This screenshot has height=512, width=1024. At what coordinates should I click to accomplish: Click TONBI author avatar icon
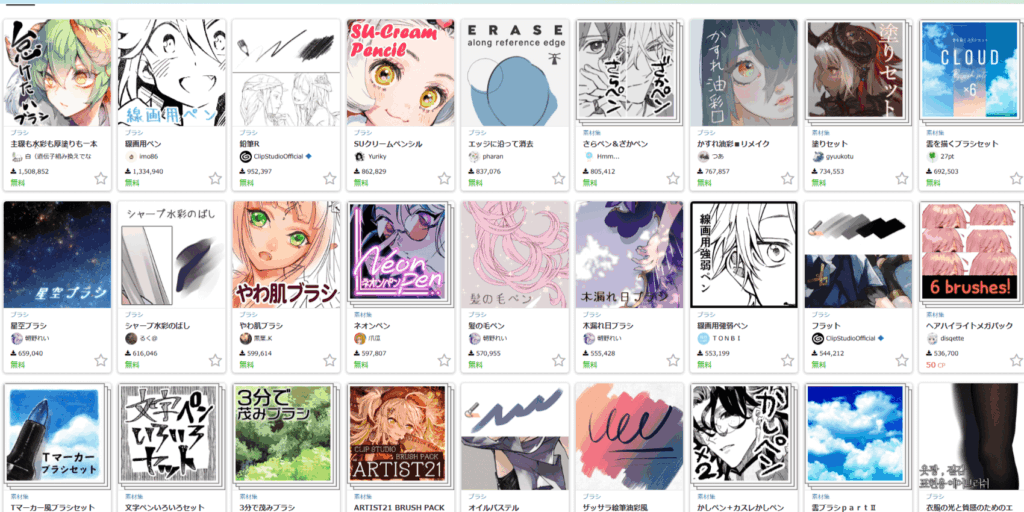pos(703,338)
